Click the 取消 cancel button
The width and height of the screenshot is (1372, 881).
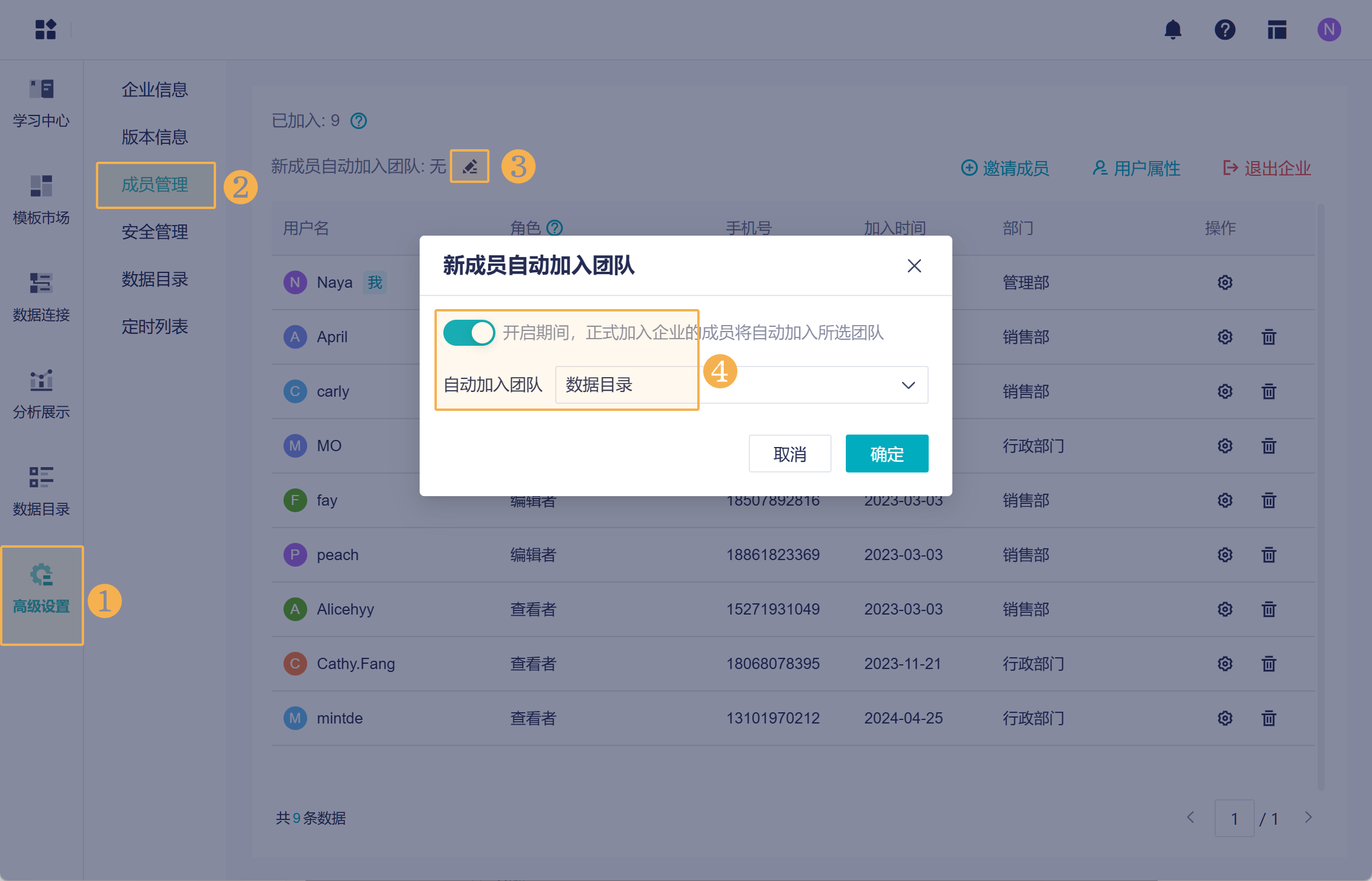pyautogui.click(x=790, y=454)
